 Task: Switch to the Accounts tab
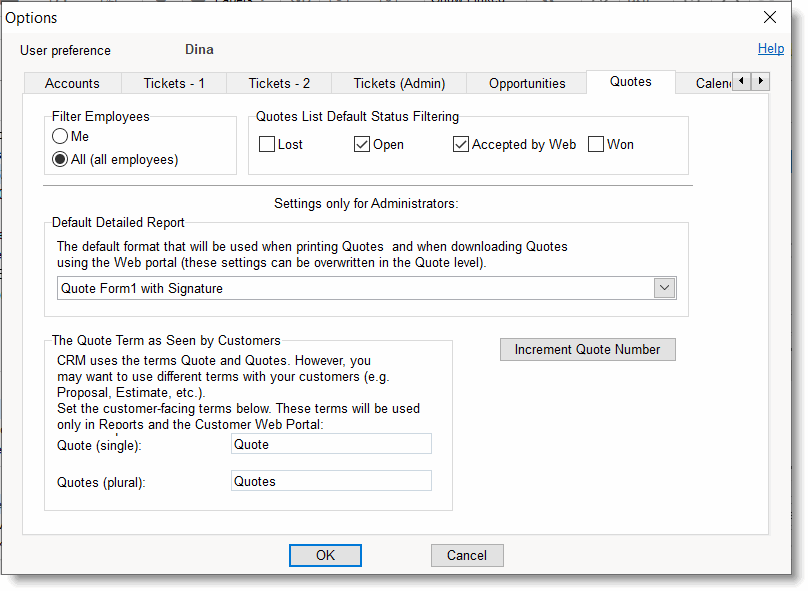point(72,83)
